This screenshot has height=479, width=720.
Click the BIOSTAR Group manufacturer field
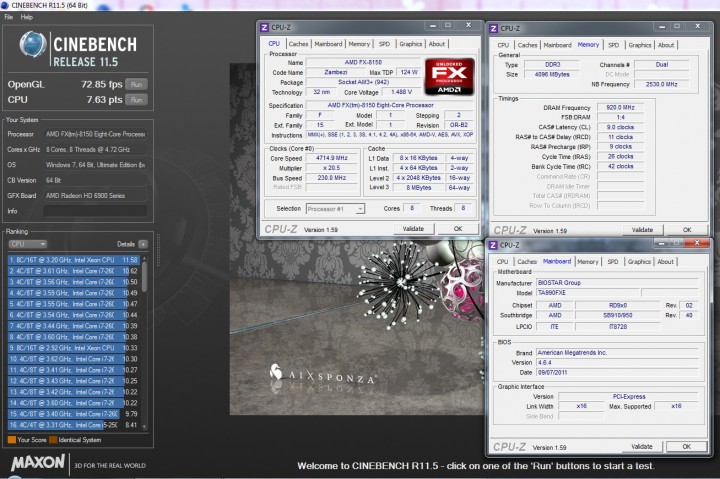click(x=617, y=282)
